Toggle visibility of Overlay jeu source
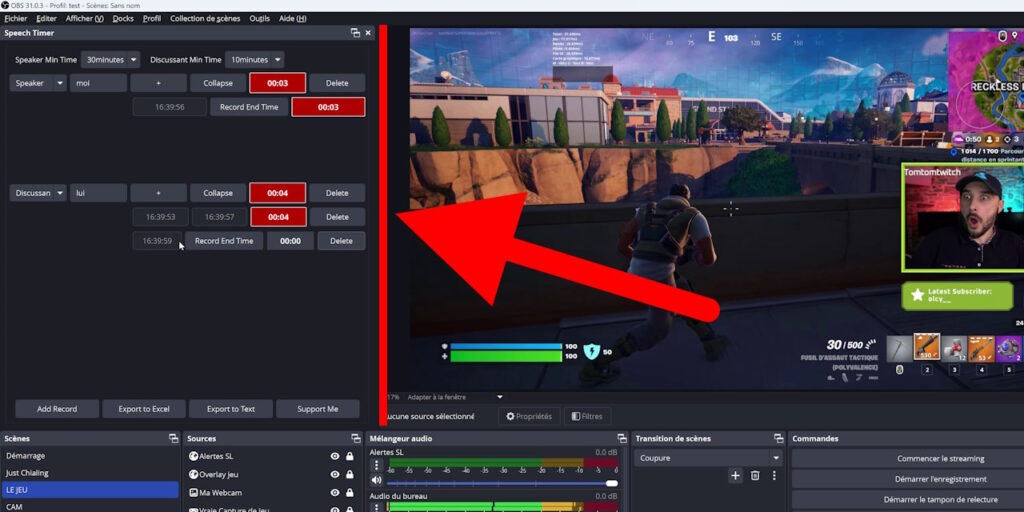Viewport: 1024px width, 512px height. (x=335, y=474)
